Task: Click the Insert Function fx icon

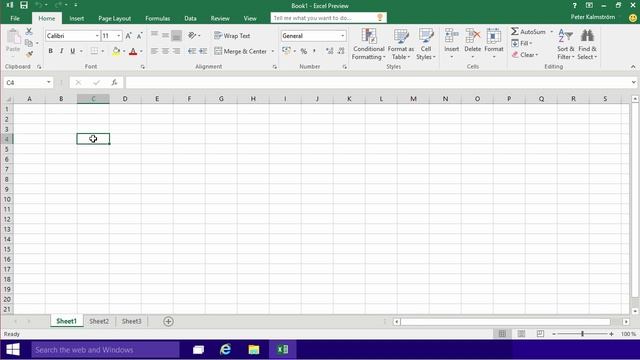Action: click(114, 82)
